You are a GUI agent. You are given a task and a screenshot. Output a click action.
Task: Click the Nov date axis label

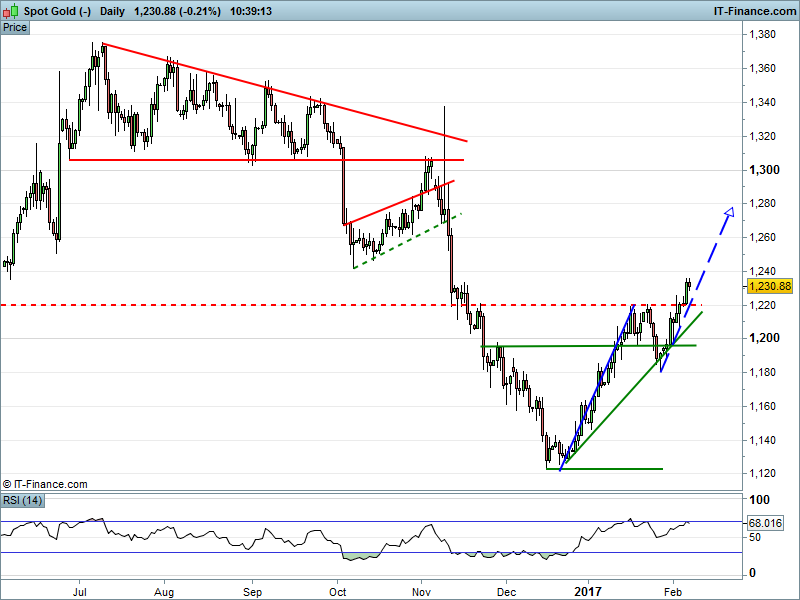pyautogui.click(x=421, y=592)
